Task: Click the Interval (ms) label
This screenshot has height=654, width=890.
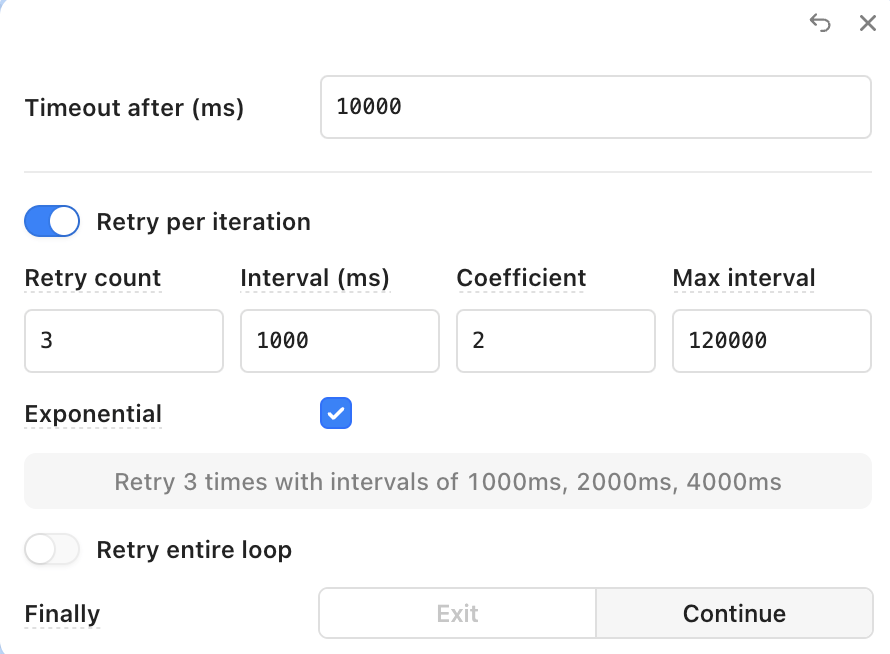Action: pos(315,278)
